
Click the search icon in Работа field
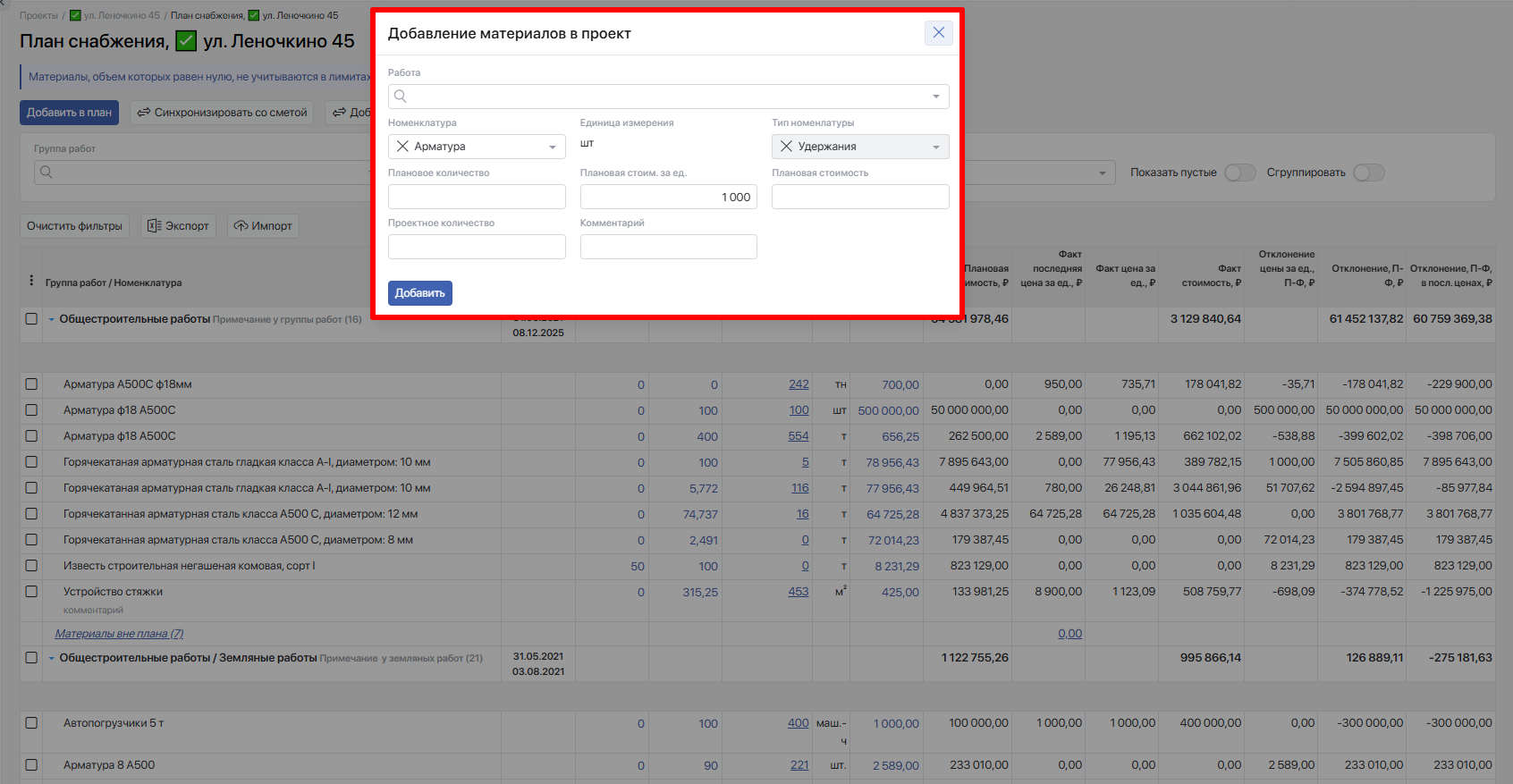(x=401, y=97)
